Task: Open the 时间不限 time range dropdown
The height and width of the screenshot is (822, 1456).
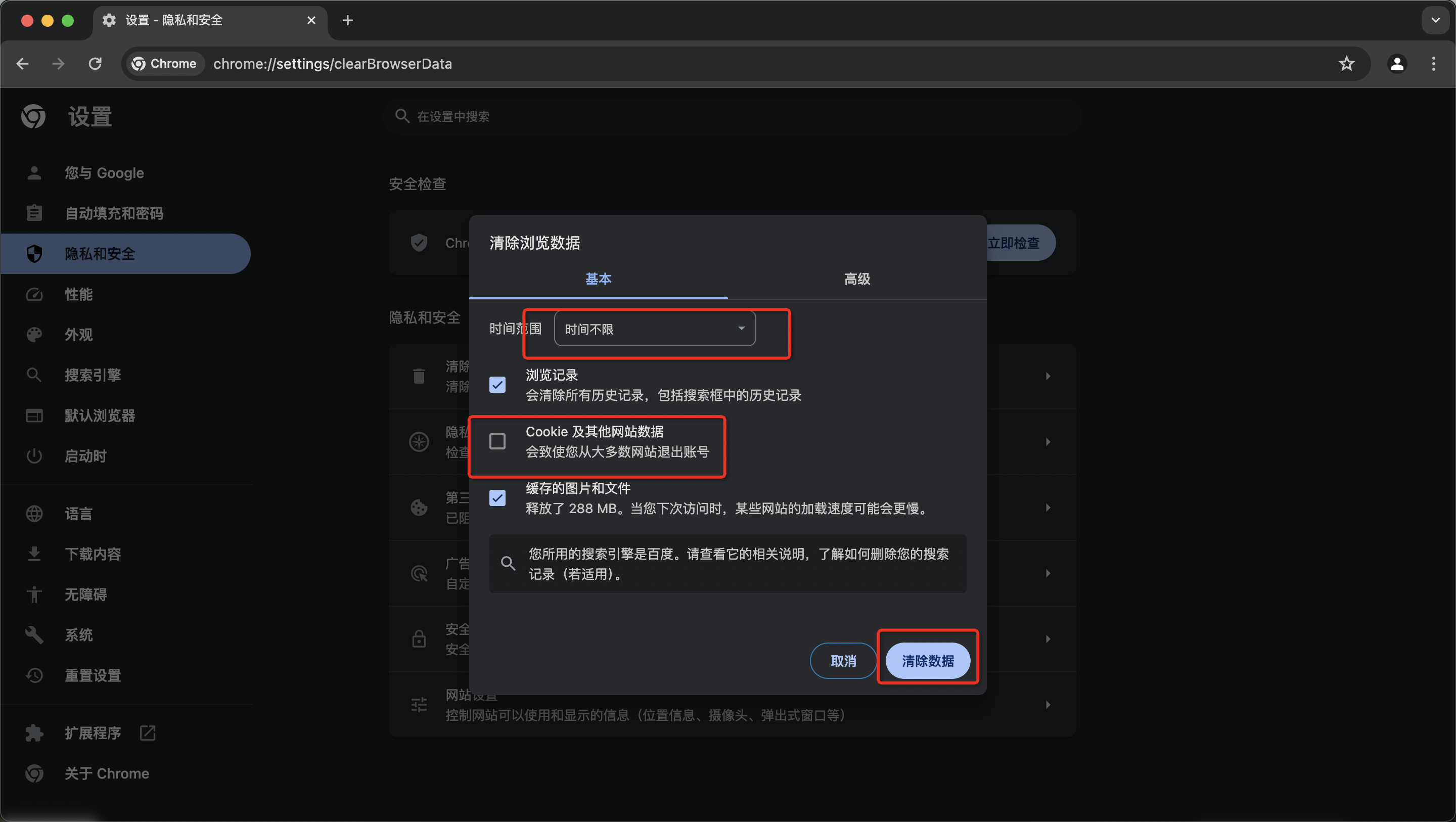Action: (x=655, y=329)
